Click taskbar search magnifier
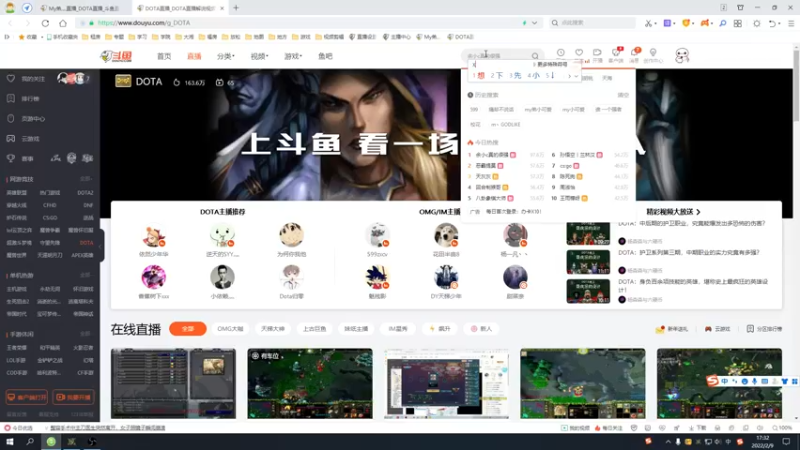The image size is (800, 450). 30,442
